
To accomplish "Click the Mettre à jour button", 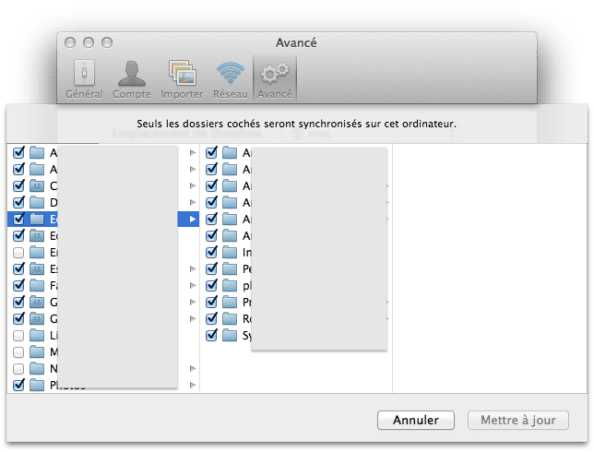I will (x=518, y=420).
